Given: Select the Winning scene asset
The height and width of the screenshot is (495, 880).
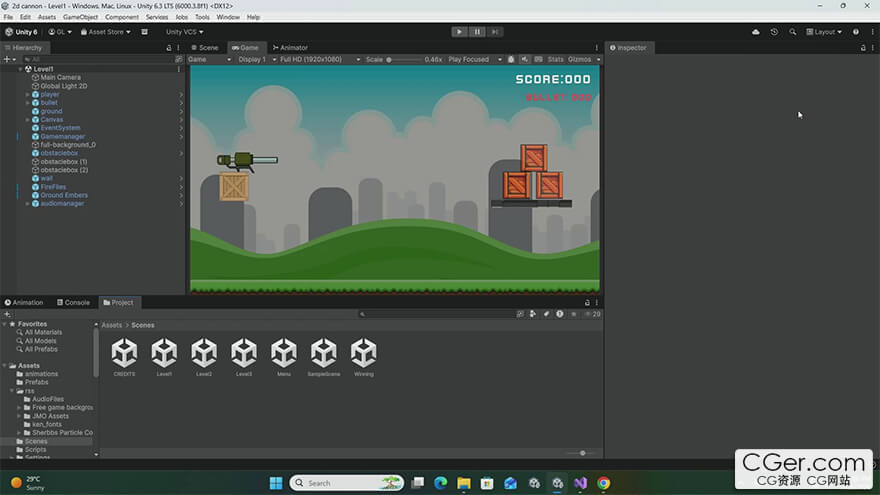Looking at the screenshot, I should tap(363, 357).
